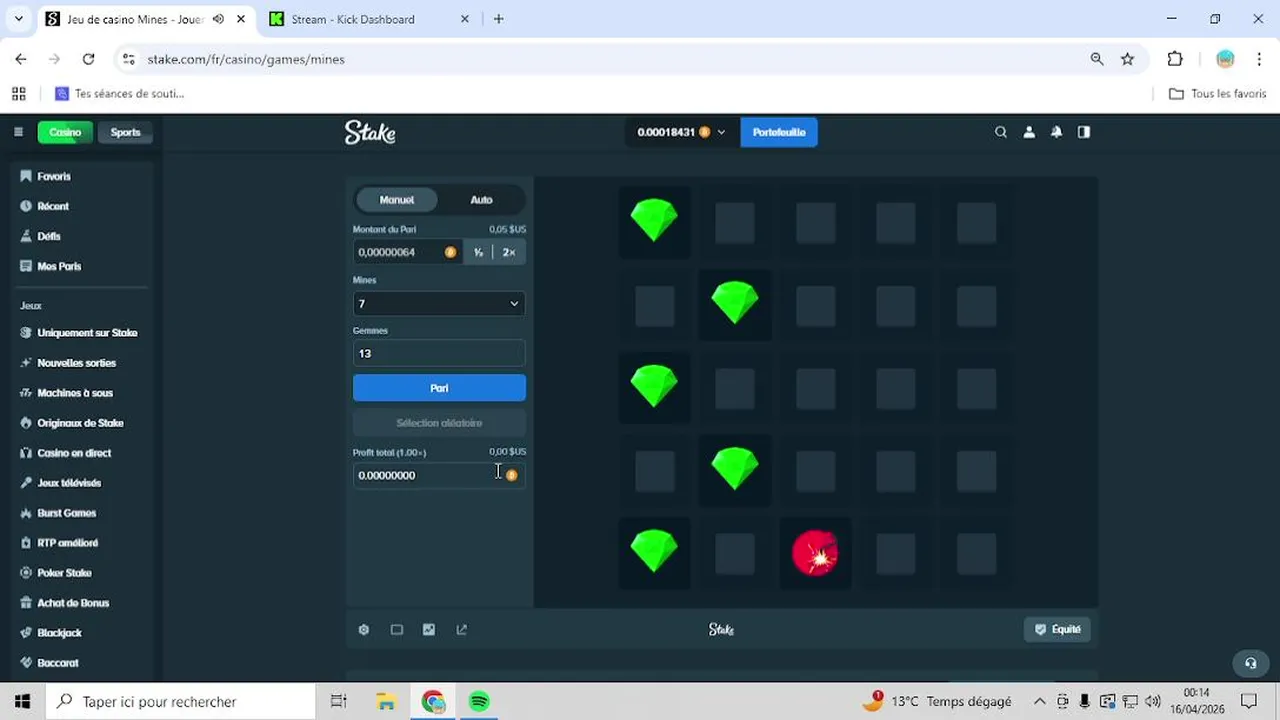1280x720 pixels.
Task: Toggle the side panel icon in header
Action: [x=1084, y=132]
